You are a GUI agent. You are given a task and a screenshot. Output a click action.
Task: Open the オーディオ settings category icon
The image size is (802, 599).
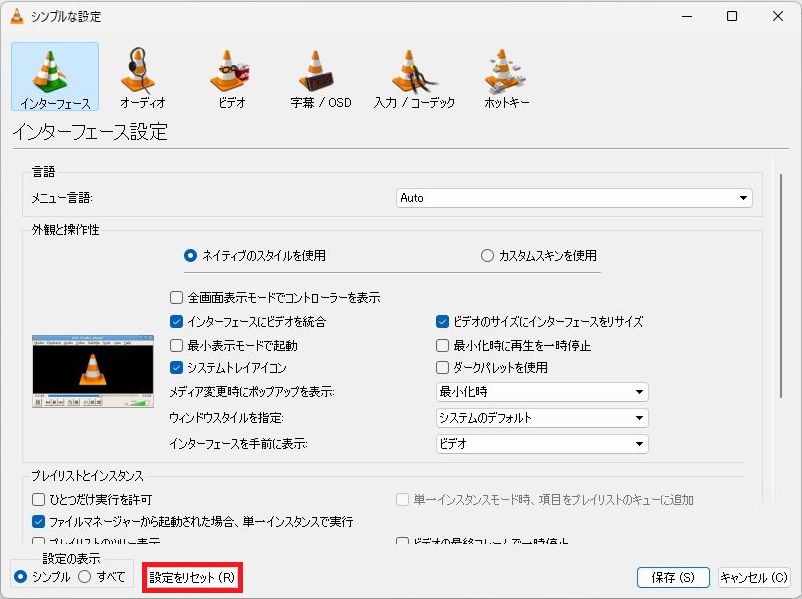coord(142,76)
